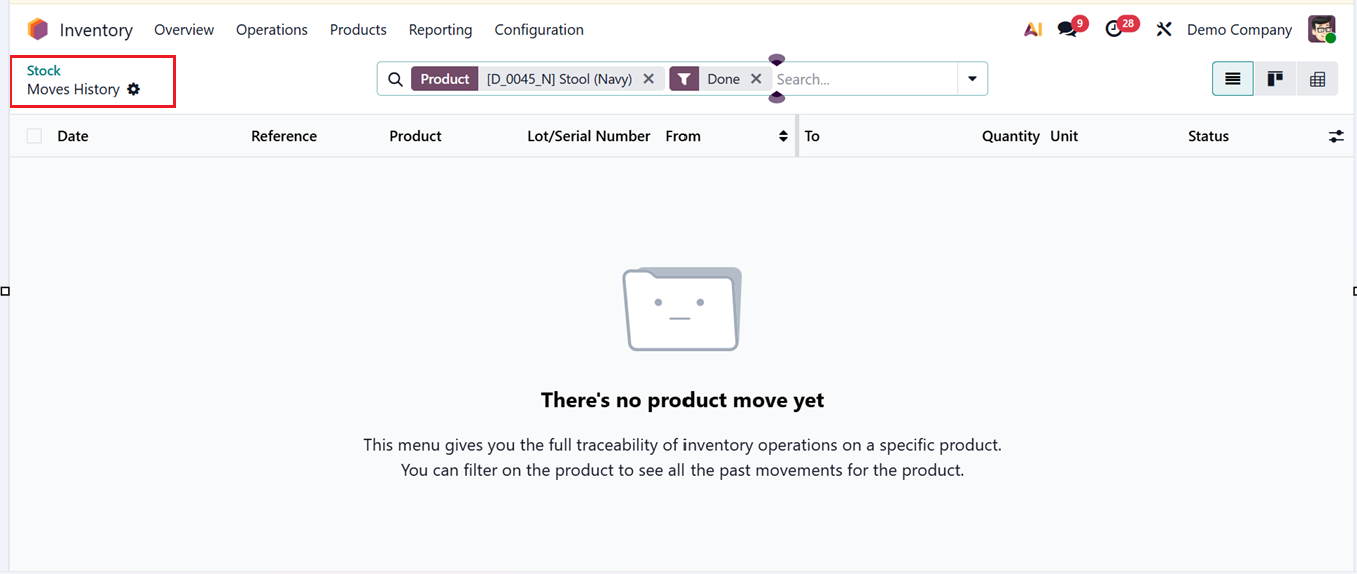Go back to the Stock breadcrumb

[x=44, y=71]
